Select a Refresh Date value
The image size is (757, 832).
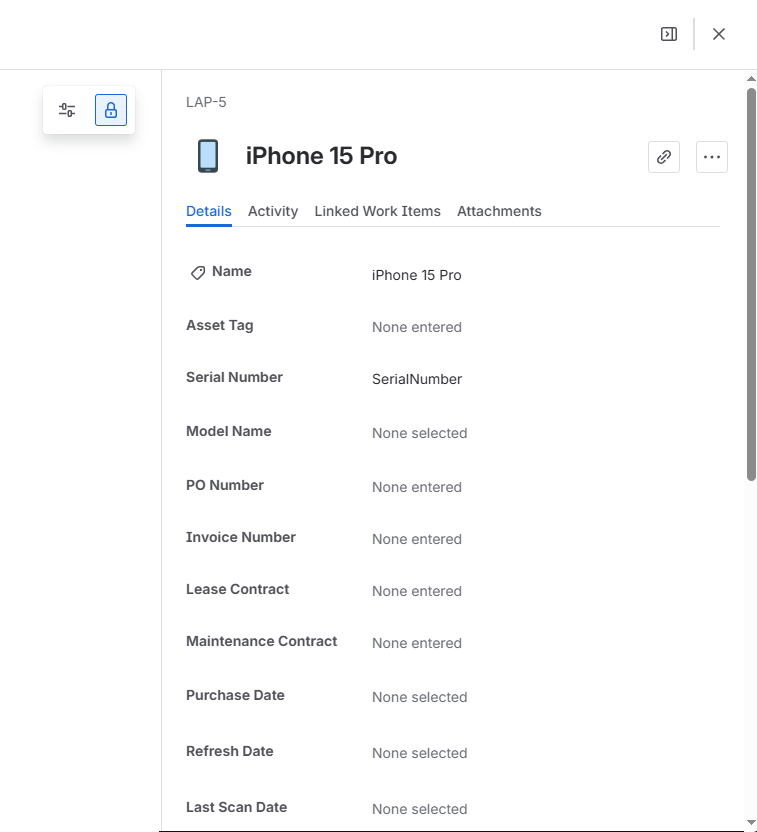coord(419,753)
